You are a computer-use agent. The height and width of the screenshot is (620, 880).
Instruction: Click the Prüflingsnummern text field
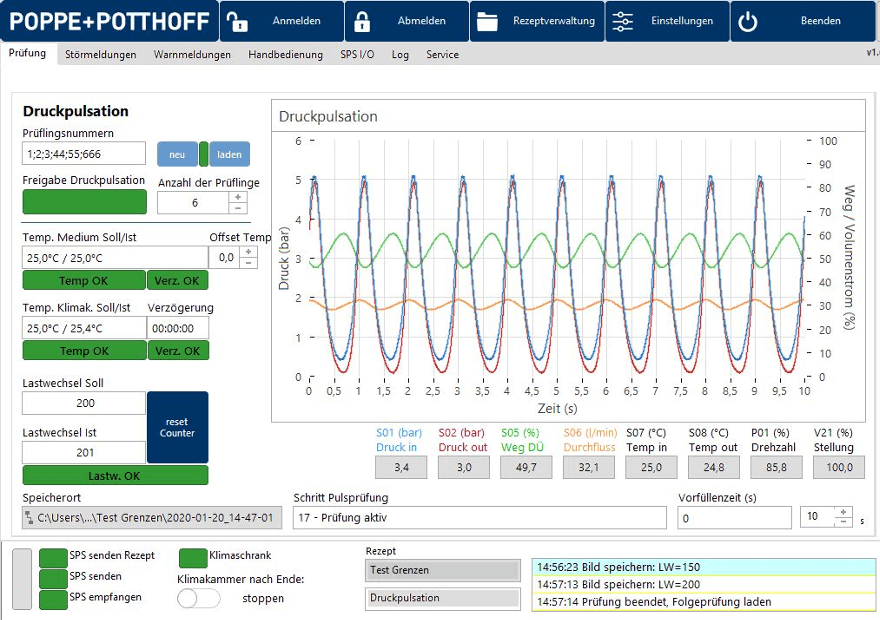(84, 154)
